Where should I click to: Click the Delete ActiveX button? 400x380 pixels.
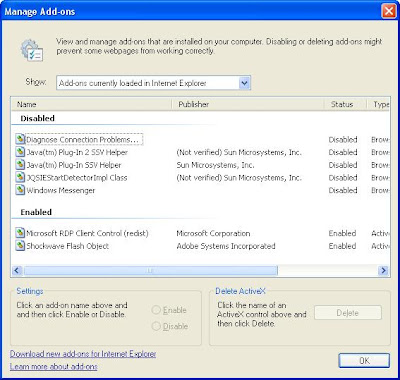point(348,313)
